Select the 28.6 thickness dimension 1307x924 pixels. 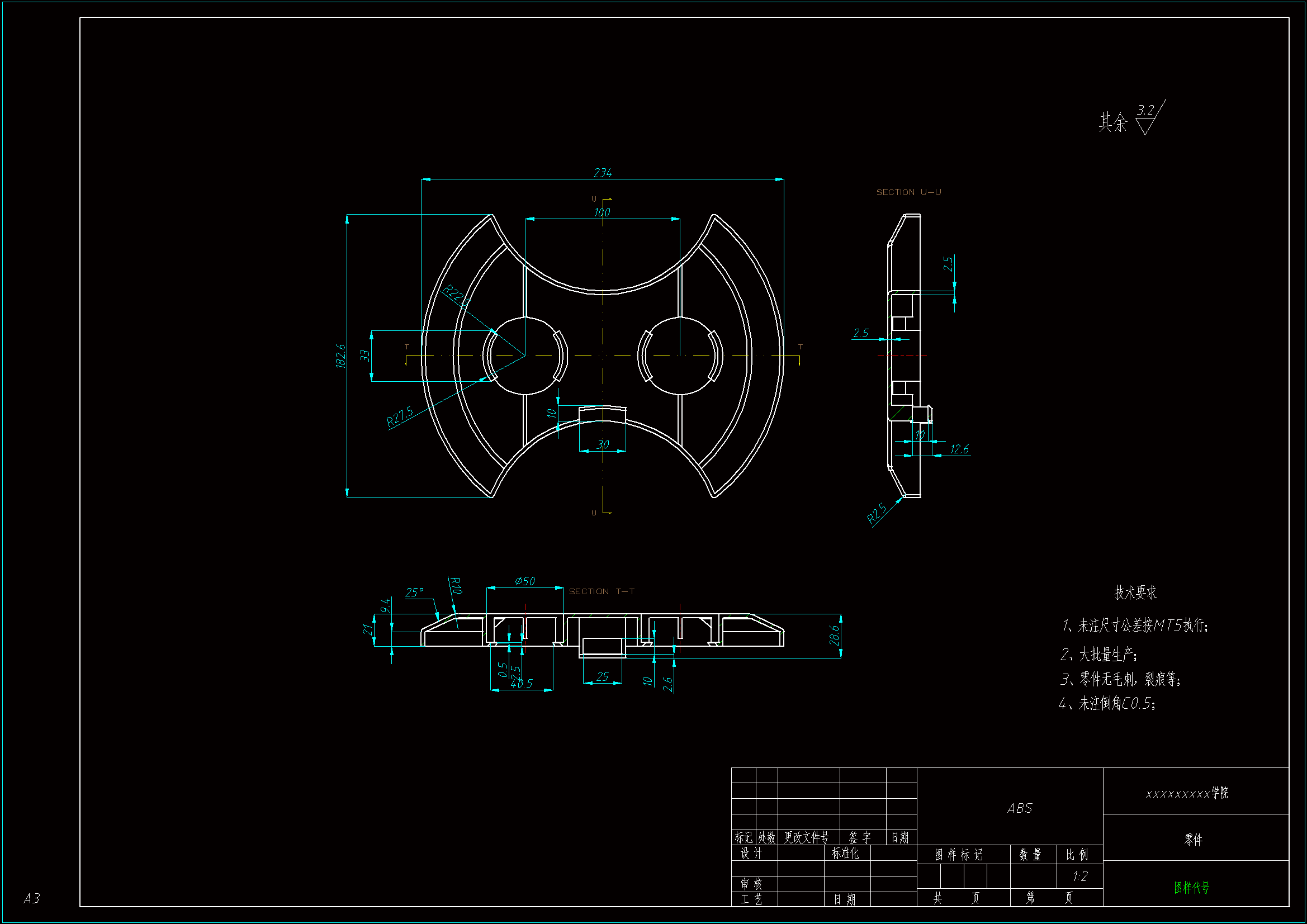pyautogui.click(x=834, y=636)
